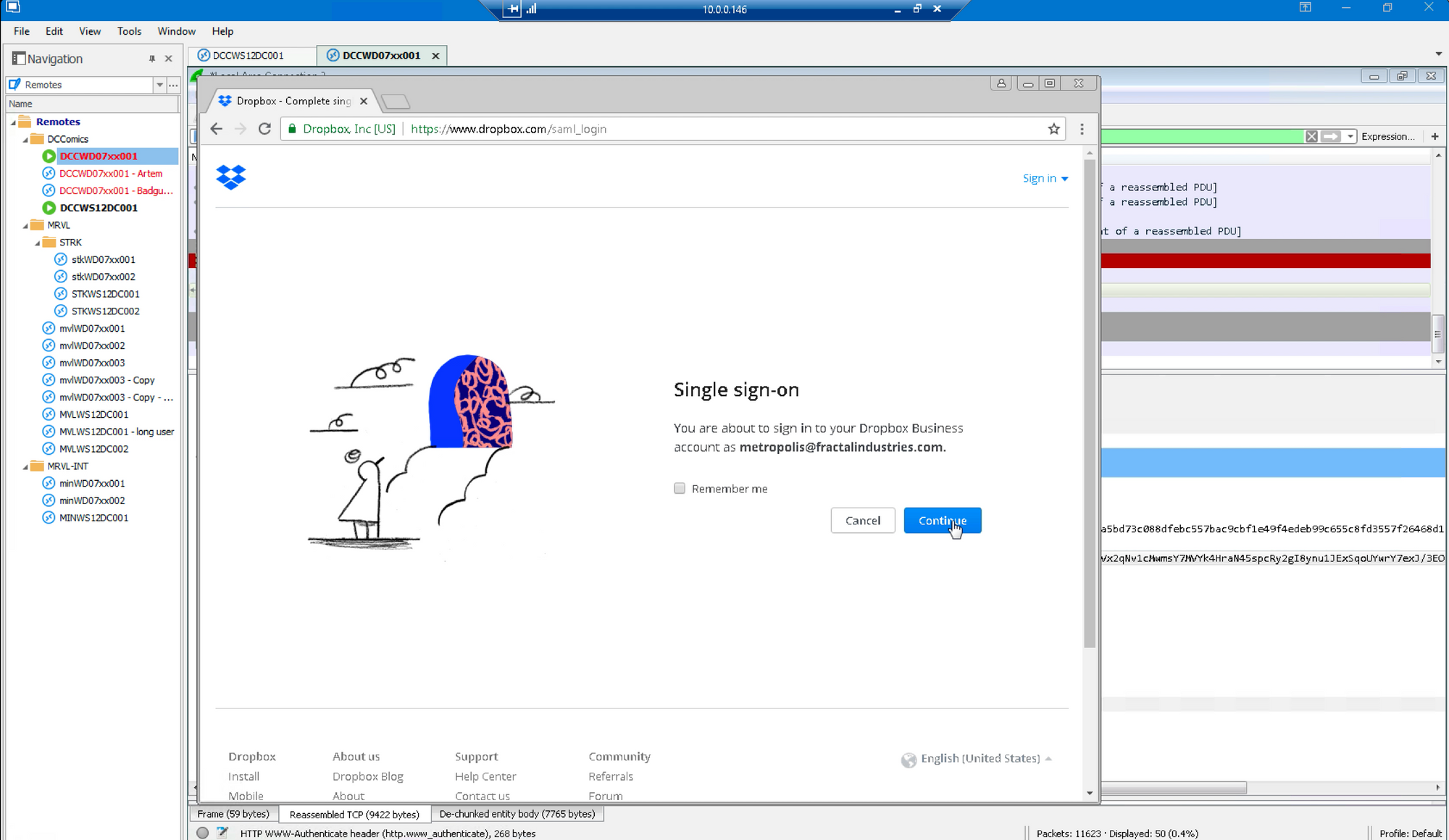1449x840 pixels.
Task: Click the packet list vertical scrollbar
Action: coord(1438,333)
